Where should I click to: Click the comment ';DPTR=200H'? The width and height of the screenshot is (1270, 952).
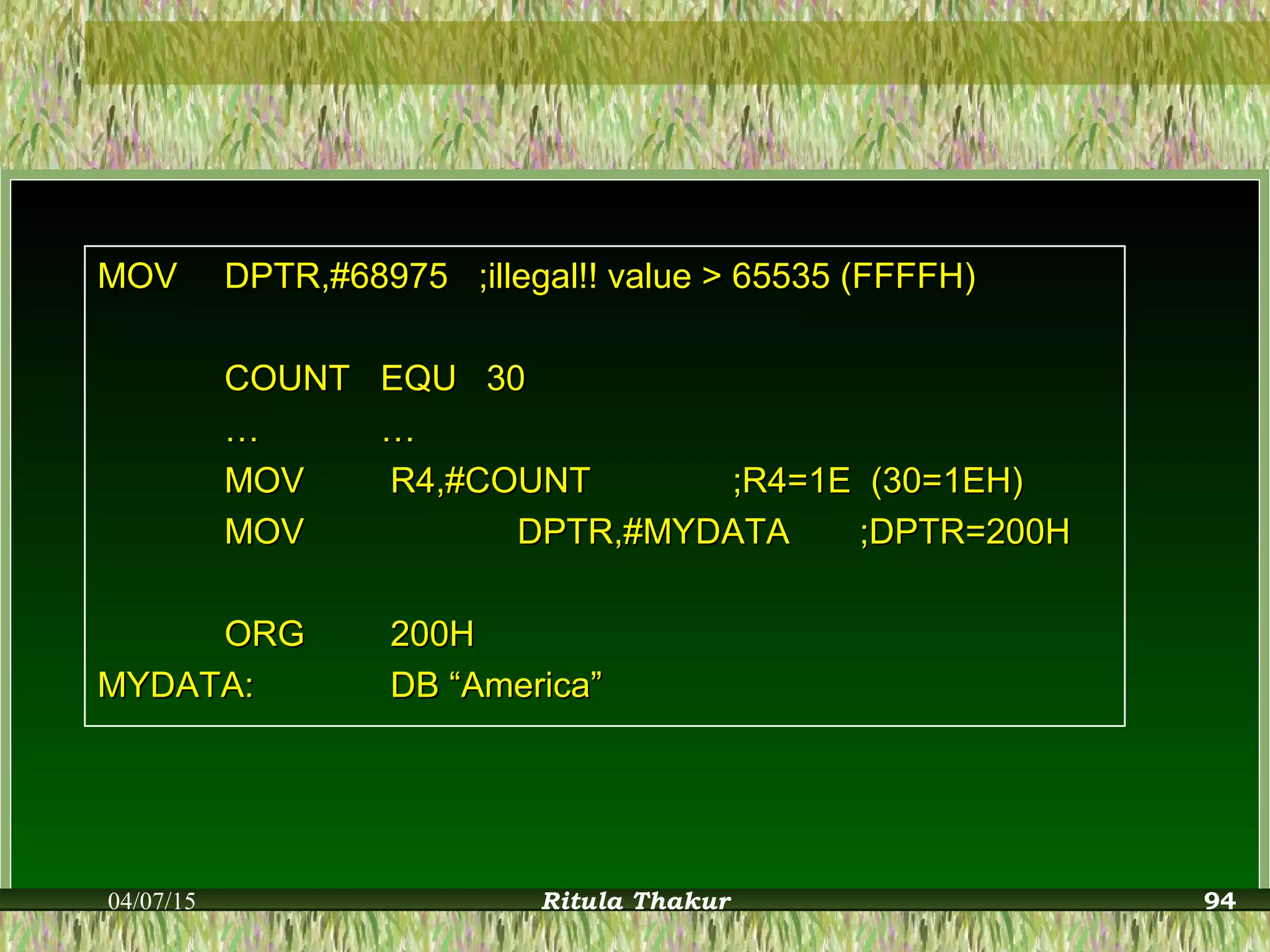[965, 532]
